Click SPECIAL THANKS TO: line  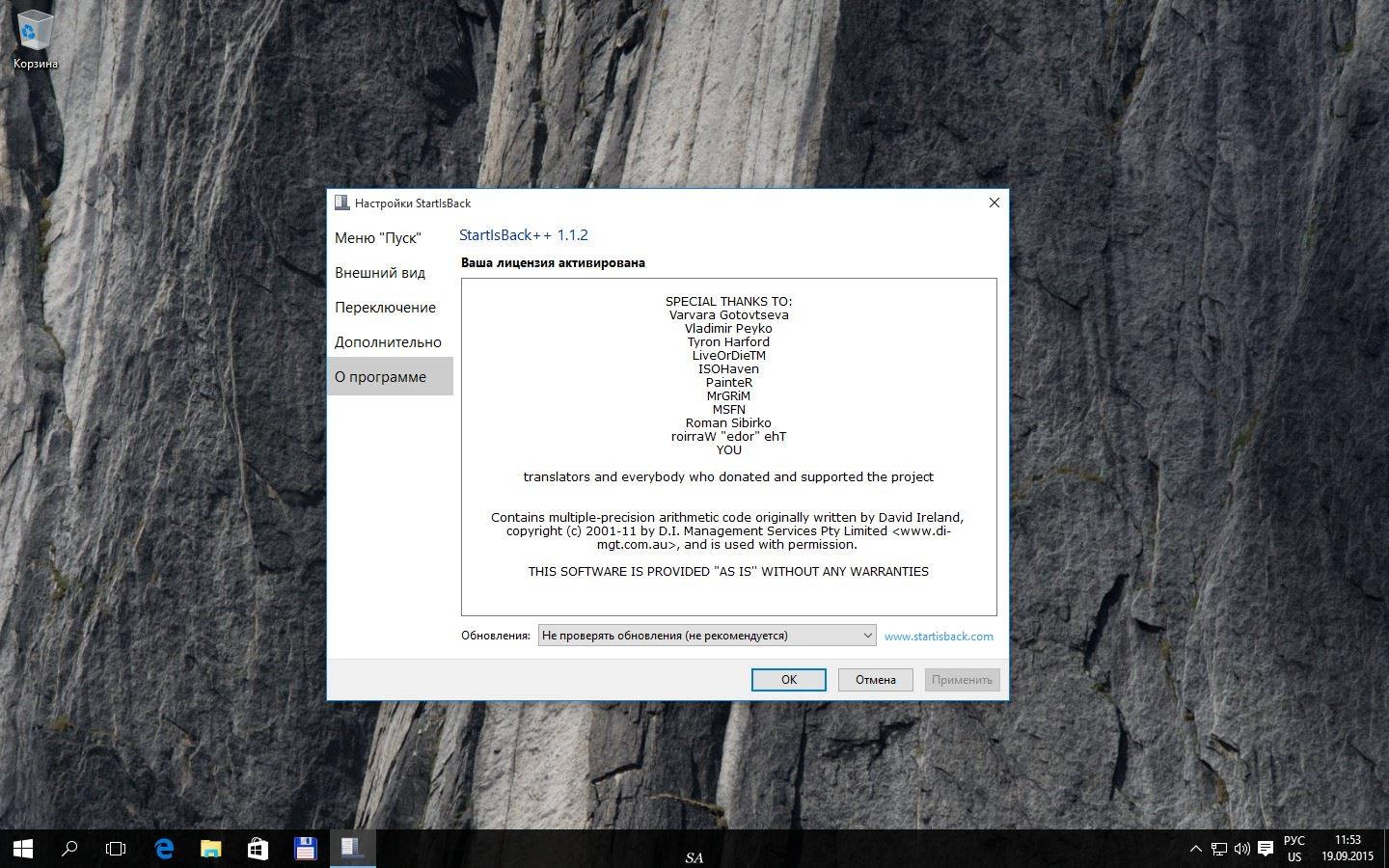point(728,301)
